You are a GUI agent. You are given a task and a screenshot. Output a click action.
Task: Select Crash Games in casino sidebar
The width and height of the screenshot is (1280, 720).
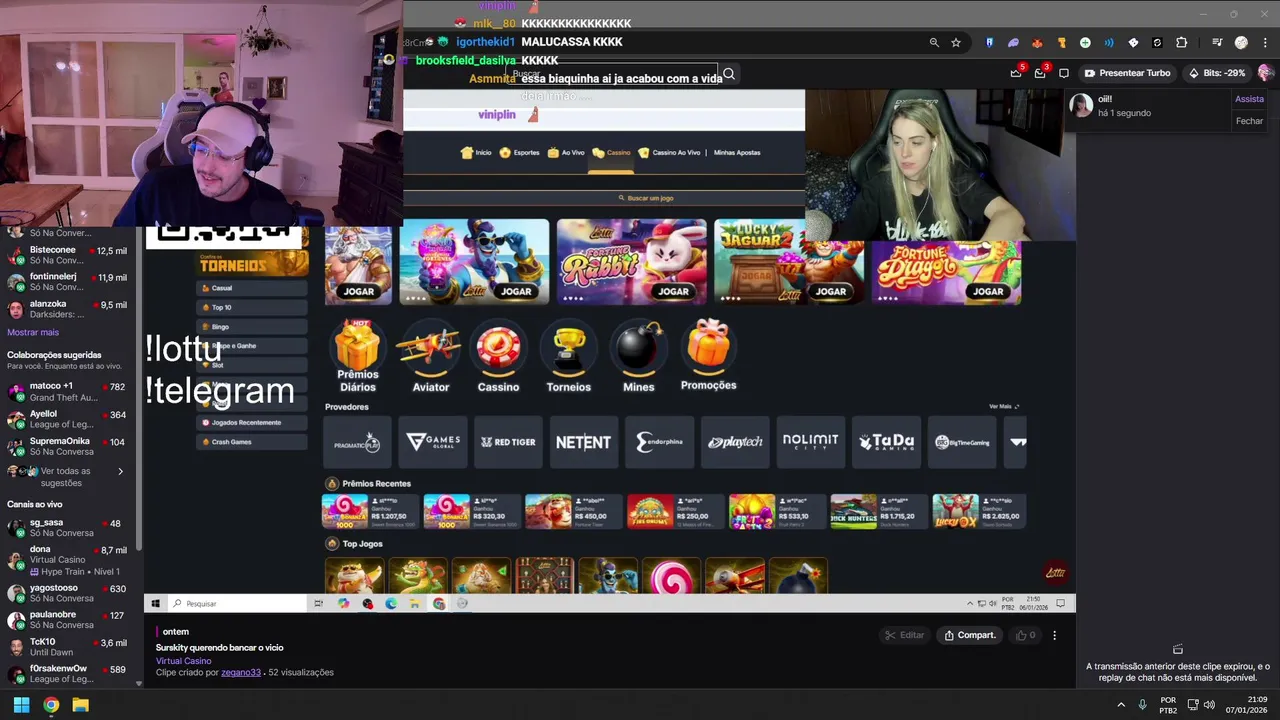pos(252,442)
